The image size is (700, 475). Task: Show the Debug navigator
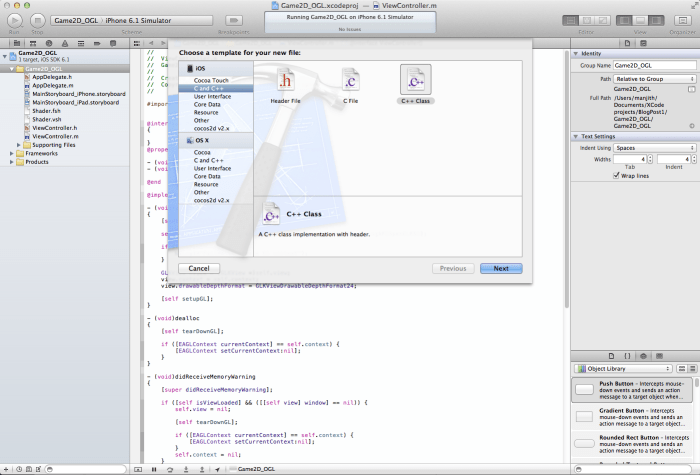tap(81, 43)
